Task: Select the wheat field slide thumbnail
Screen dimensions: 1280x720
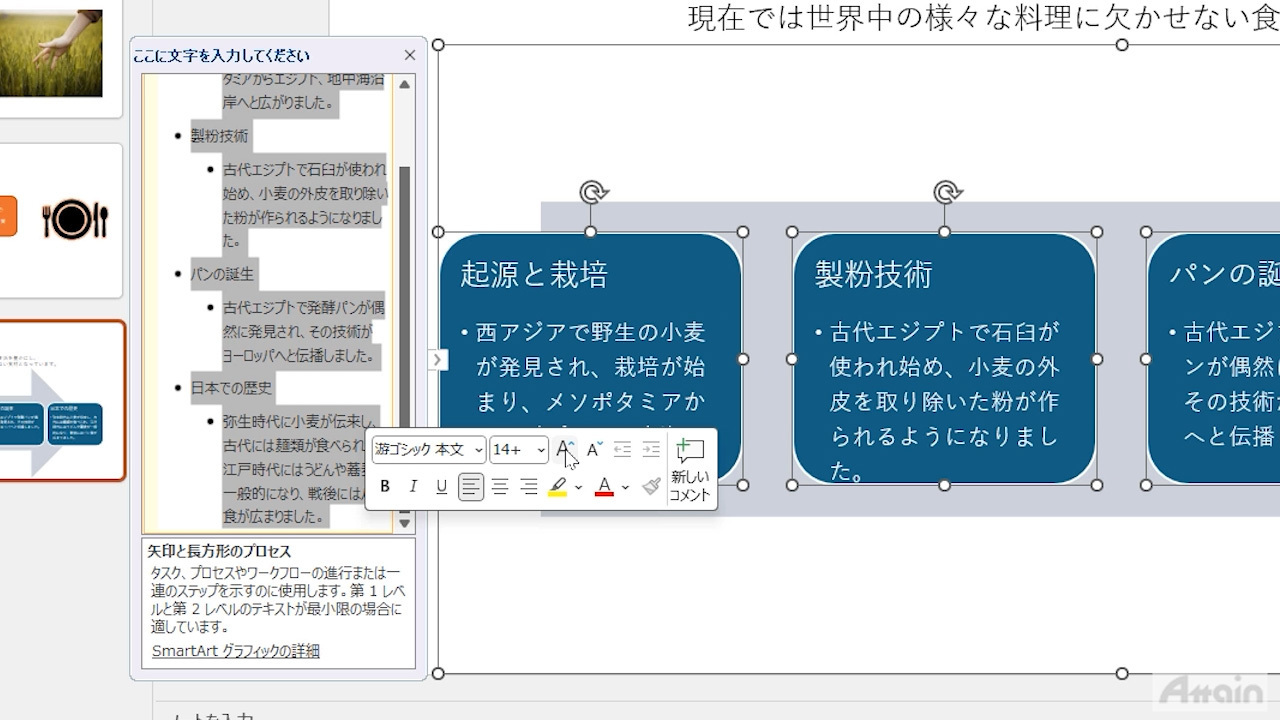Action: coord(51,53)
